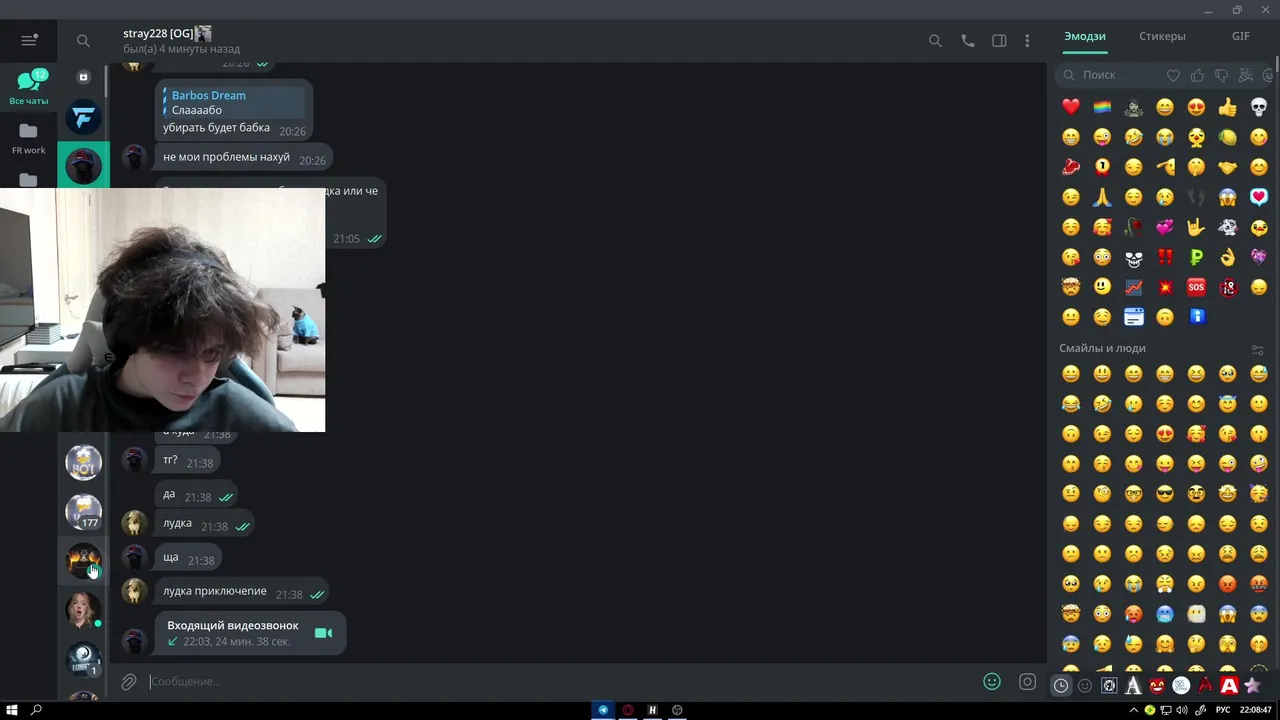Image resolution: width=1280 pixels, height=720 pixels.
Task: Open the Все чаты folder
Action: 29,88
